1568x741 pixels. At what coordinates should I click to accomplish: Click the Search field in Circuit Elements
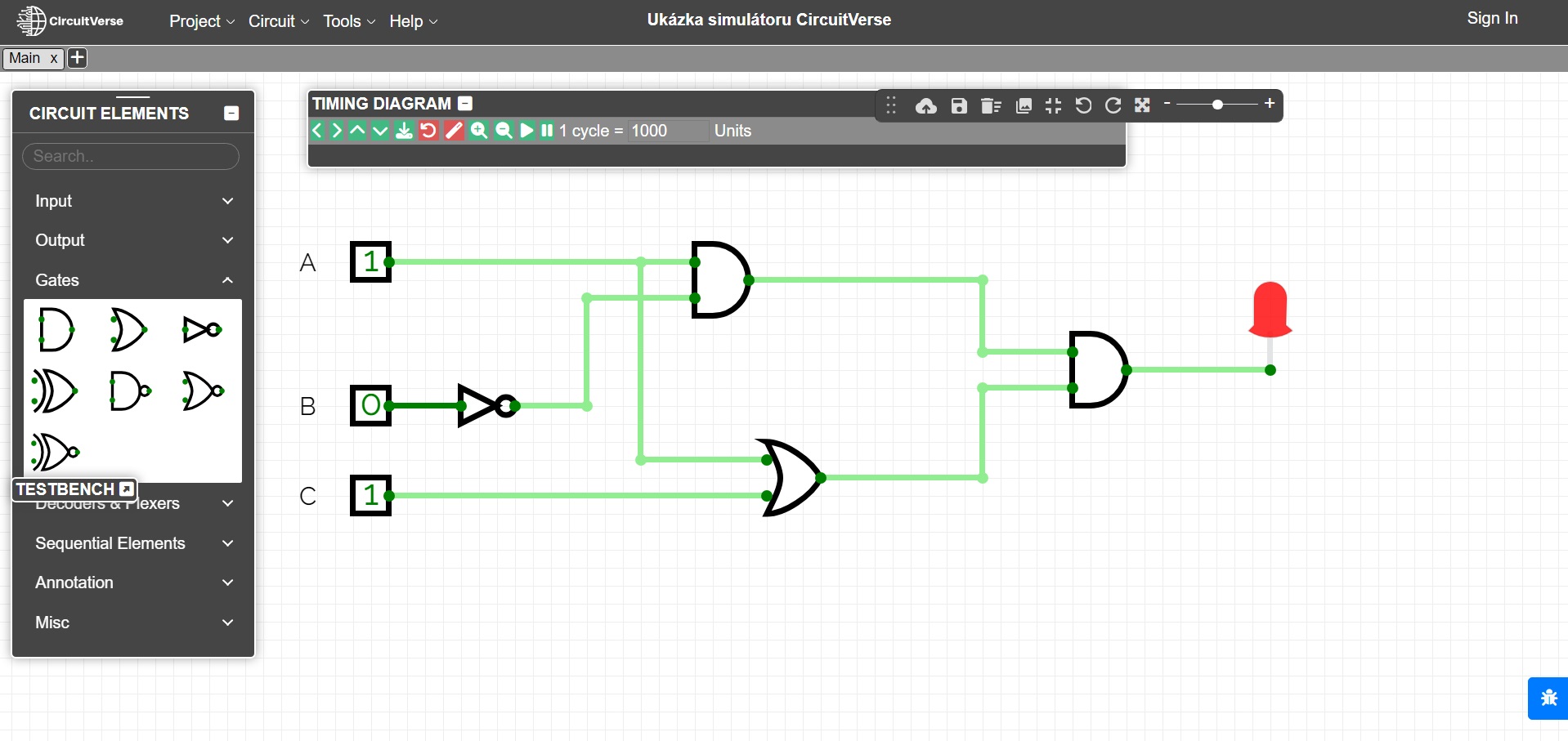[x=131, y=156]
